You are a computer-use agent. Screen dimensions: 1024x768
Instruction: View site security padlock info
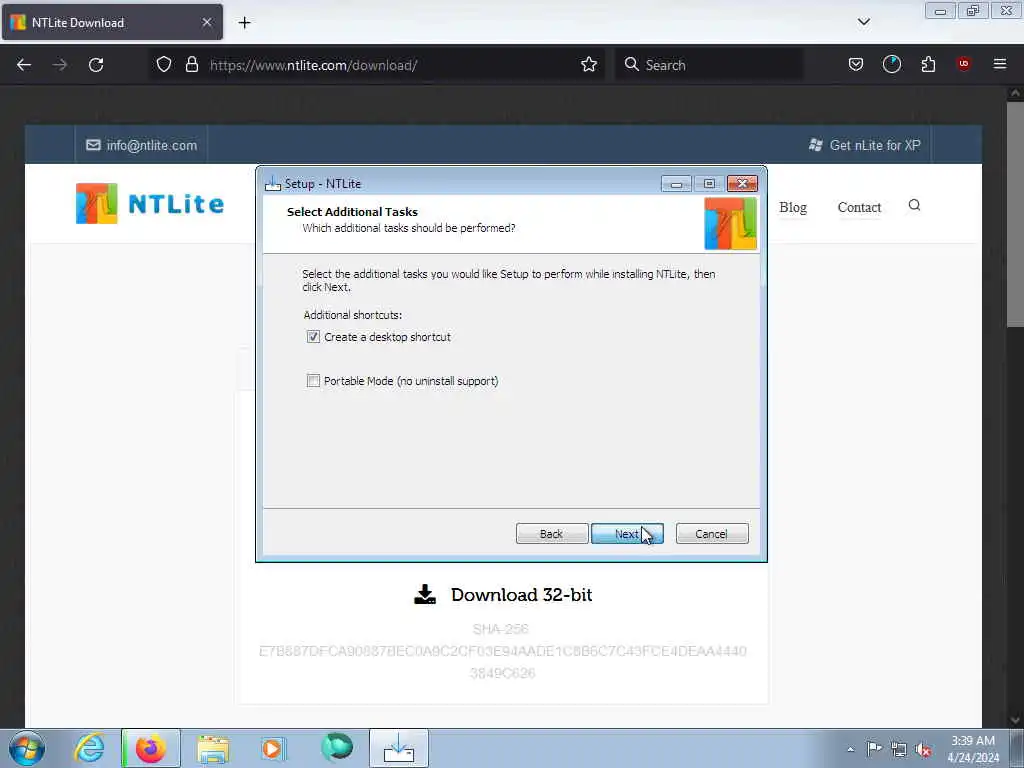[x=191, y=65]
